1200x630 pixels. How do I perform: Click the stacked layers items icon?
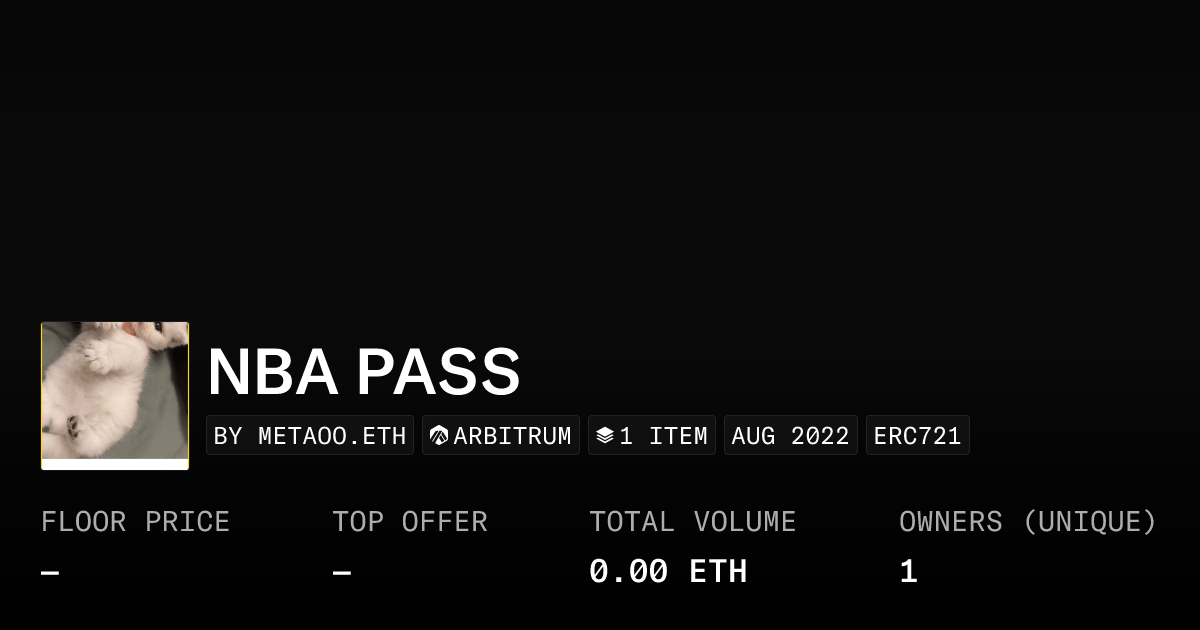click(604, 436)
